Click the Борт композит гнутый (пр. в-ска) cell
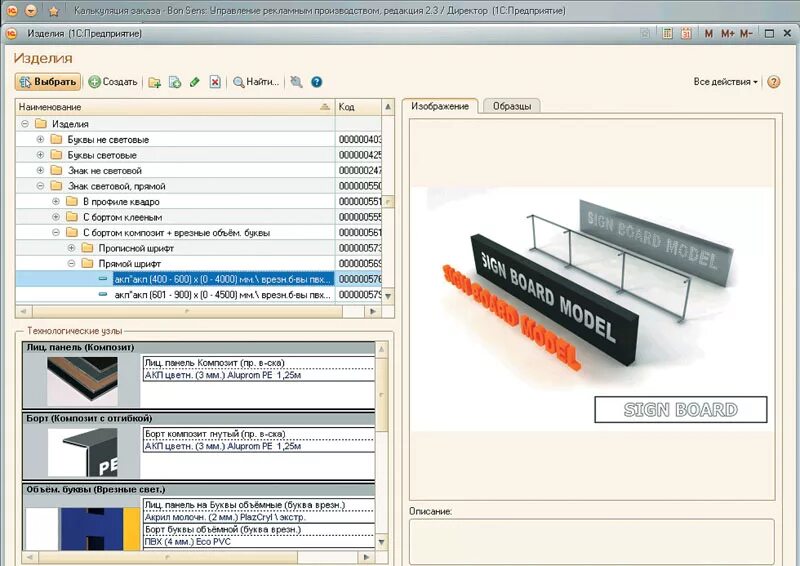Image resolution: width=800 pixels, height=566 pixels. pyautogui.click(x=259, y=434)
